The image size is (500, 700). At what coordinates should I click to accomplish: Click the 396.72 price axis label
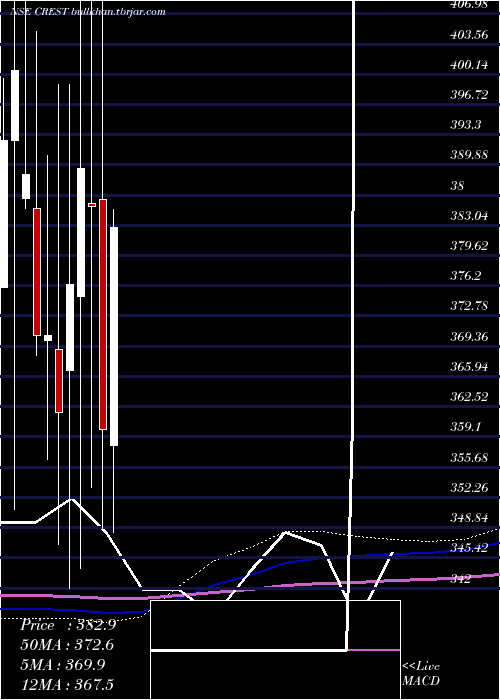pos(469,95)
